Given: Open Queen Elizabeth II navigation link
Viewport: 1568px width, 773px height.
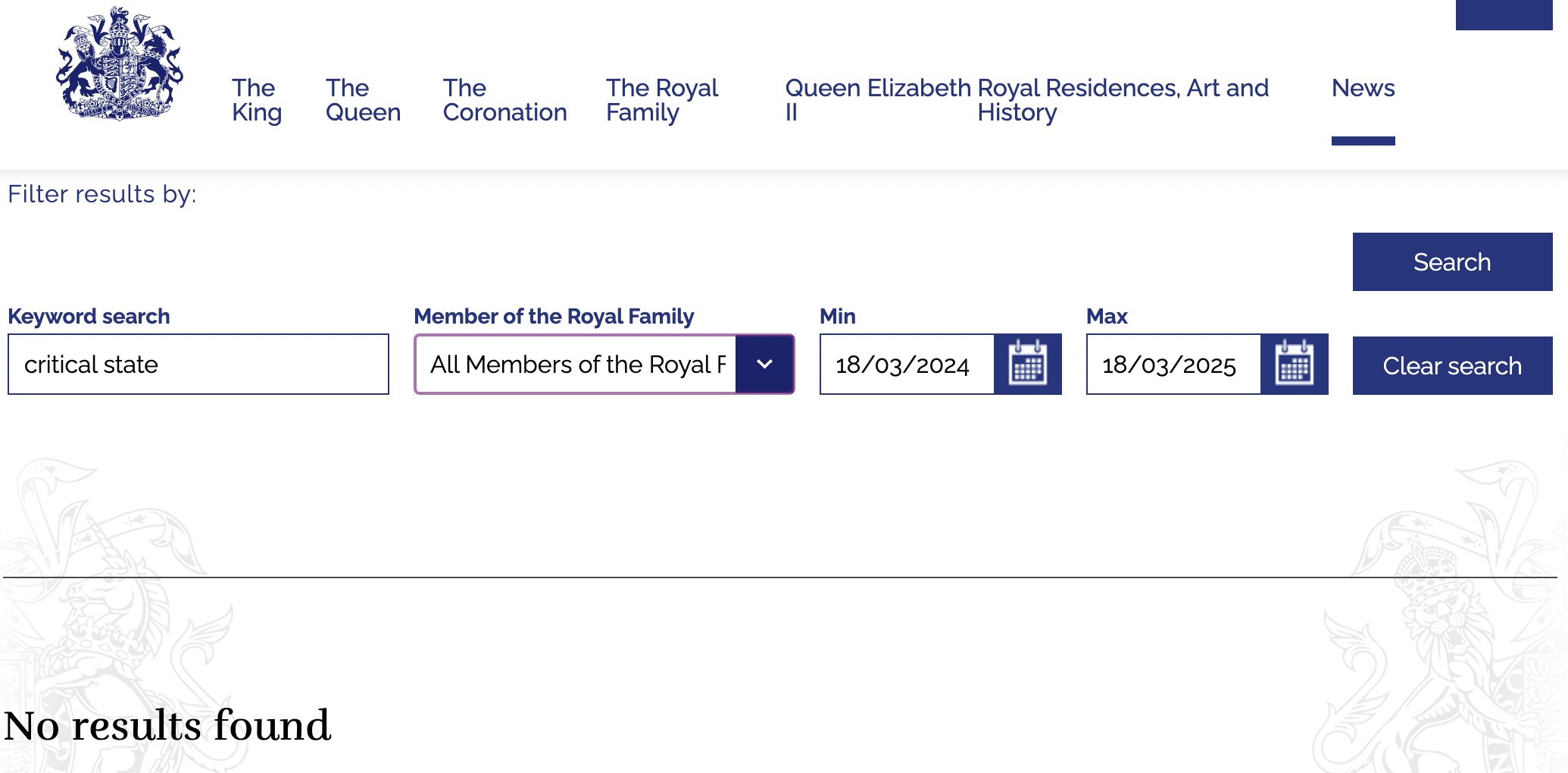Looking at the screenshot, I should [877, 100].
